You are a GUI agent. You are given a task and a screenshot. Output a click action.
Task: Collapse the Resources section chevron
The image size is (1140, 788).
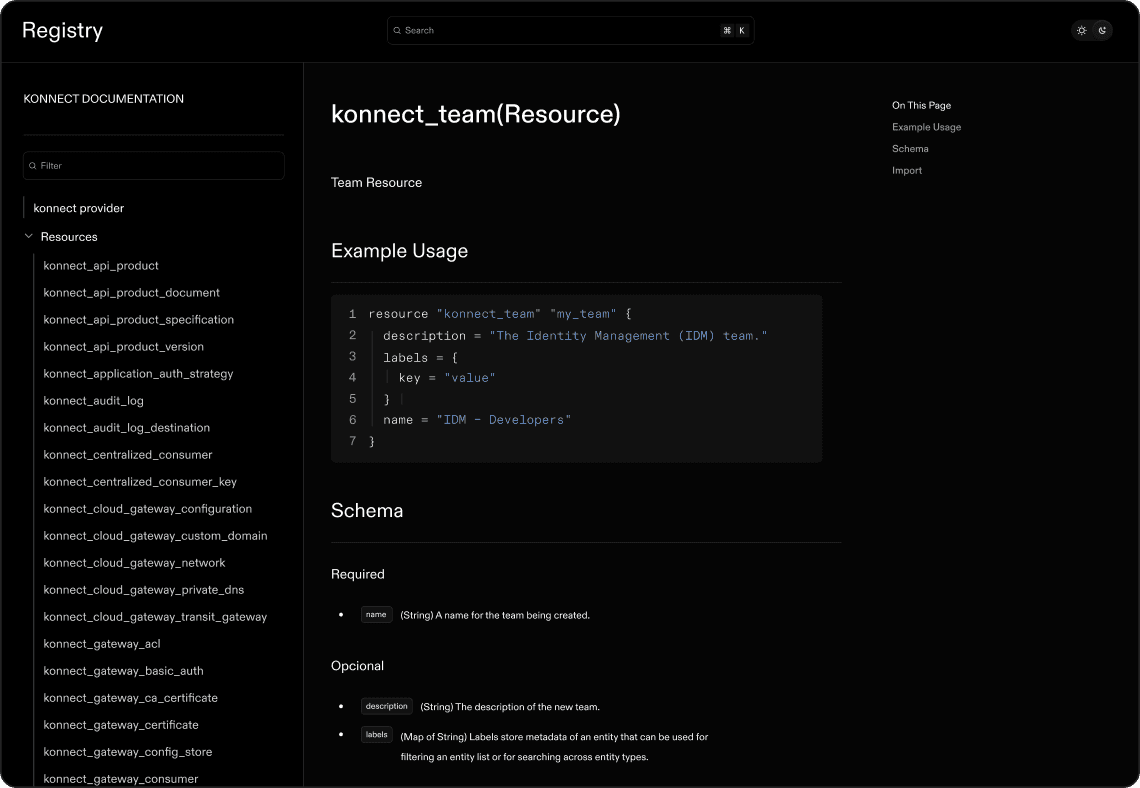28,237
